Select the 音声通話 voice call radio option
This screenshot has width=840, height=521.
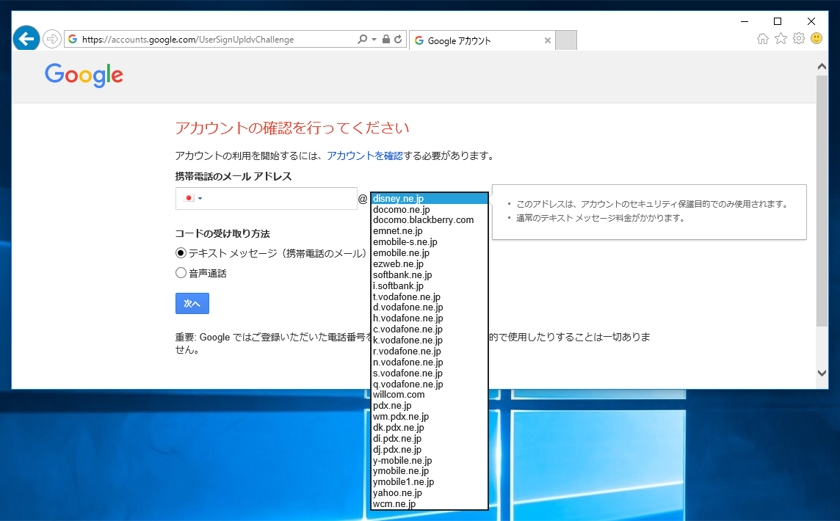click(181, 273)
